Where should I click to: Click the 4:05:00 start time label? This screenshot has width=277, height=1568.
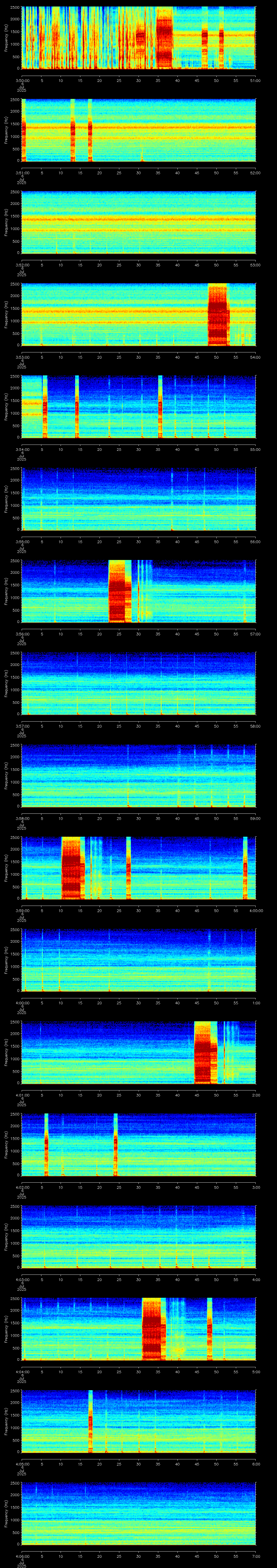[x=22, y=1464]
